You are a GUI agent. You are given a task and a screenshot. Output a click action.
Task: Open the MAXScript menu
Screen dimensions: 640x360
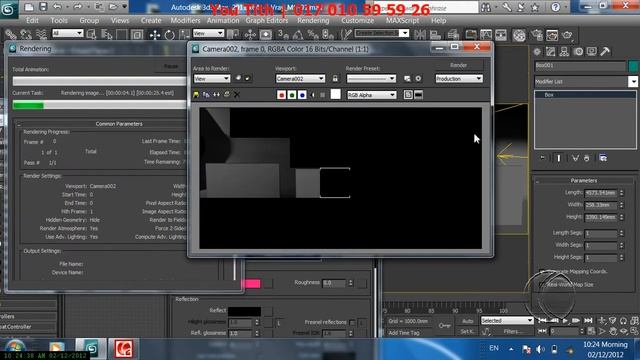tap(402, 20)
